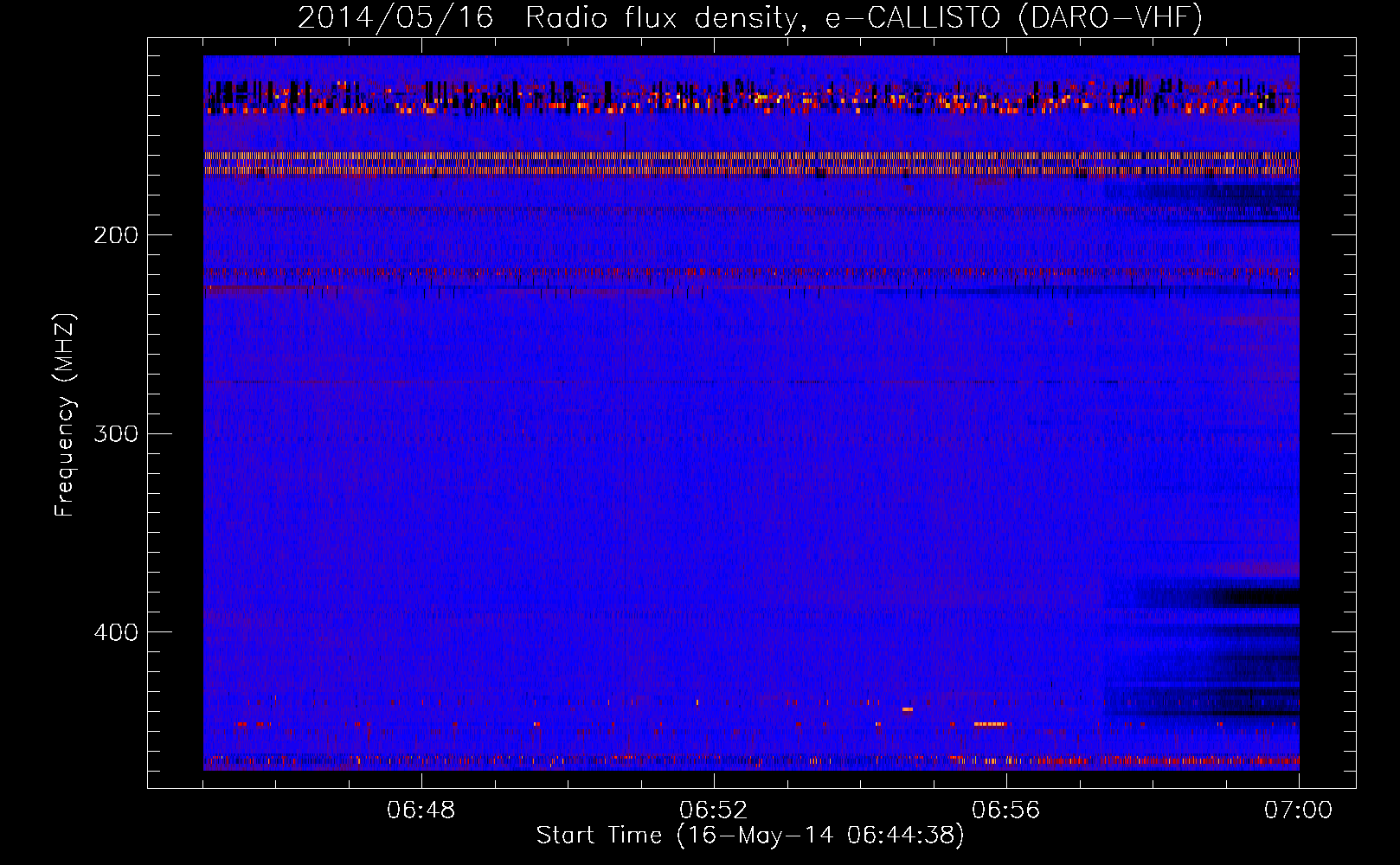Click the 07:00 time tick label
This screenshot has width=1400, height=865.
(1298, 811)
